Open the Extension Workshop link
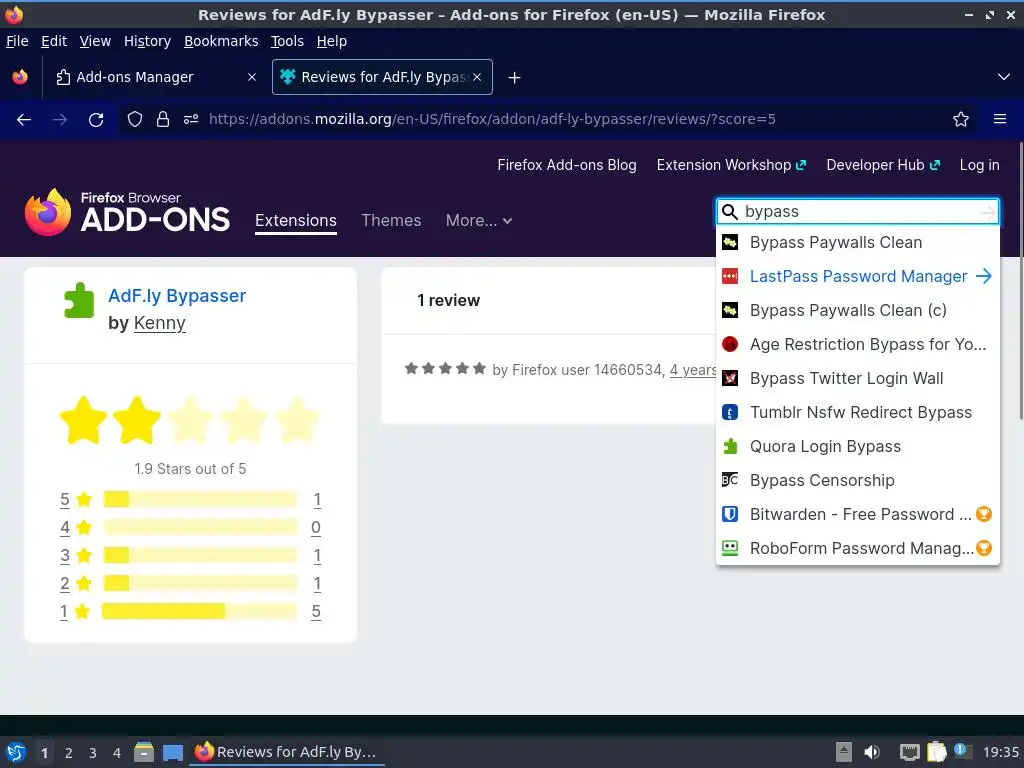This screenshot has width=1024, height=768. [x=731, y=165]
